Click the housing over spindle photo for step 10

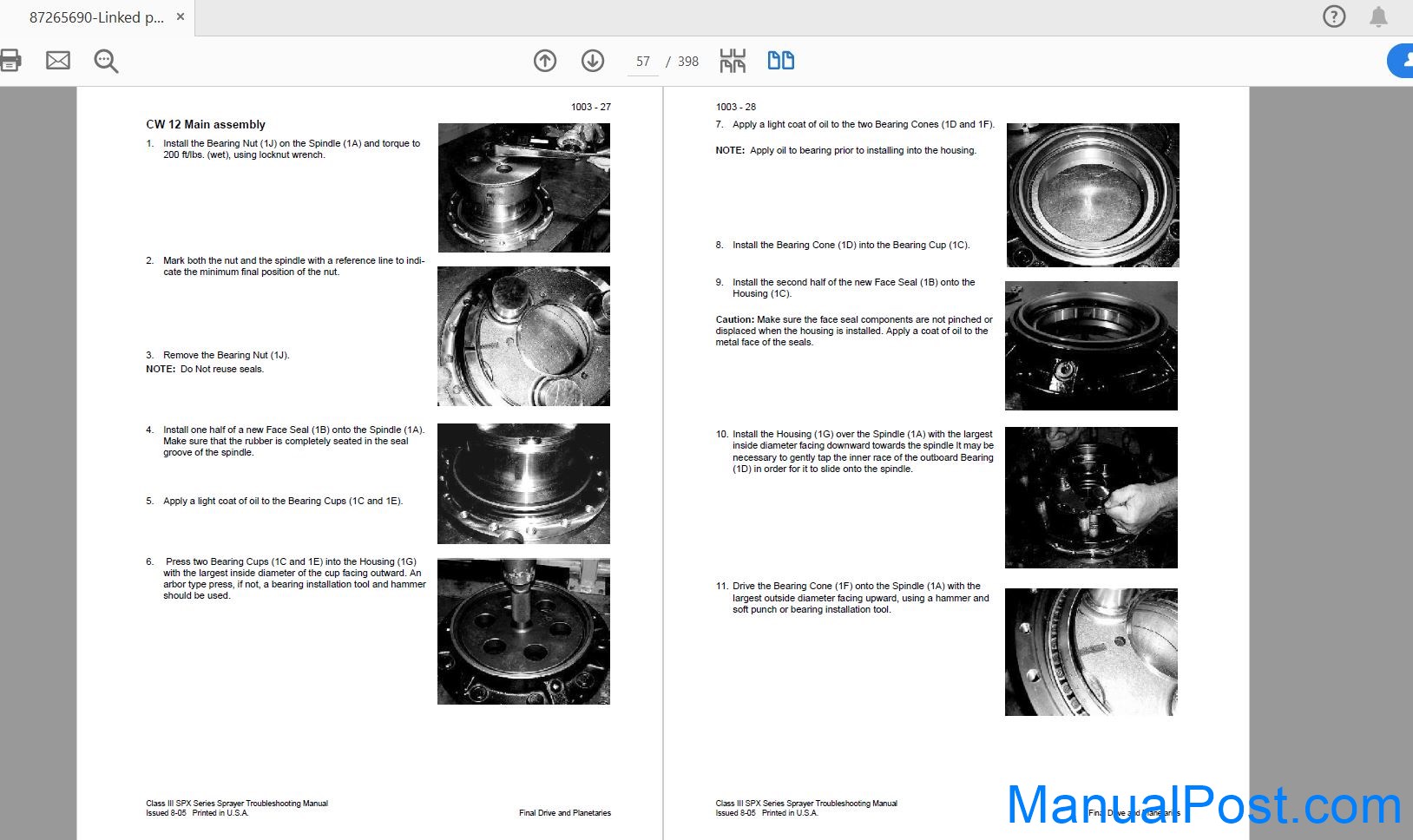pyautogui.click(x=1092, y=497)
